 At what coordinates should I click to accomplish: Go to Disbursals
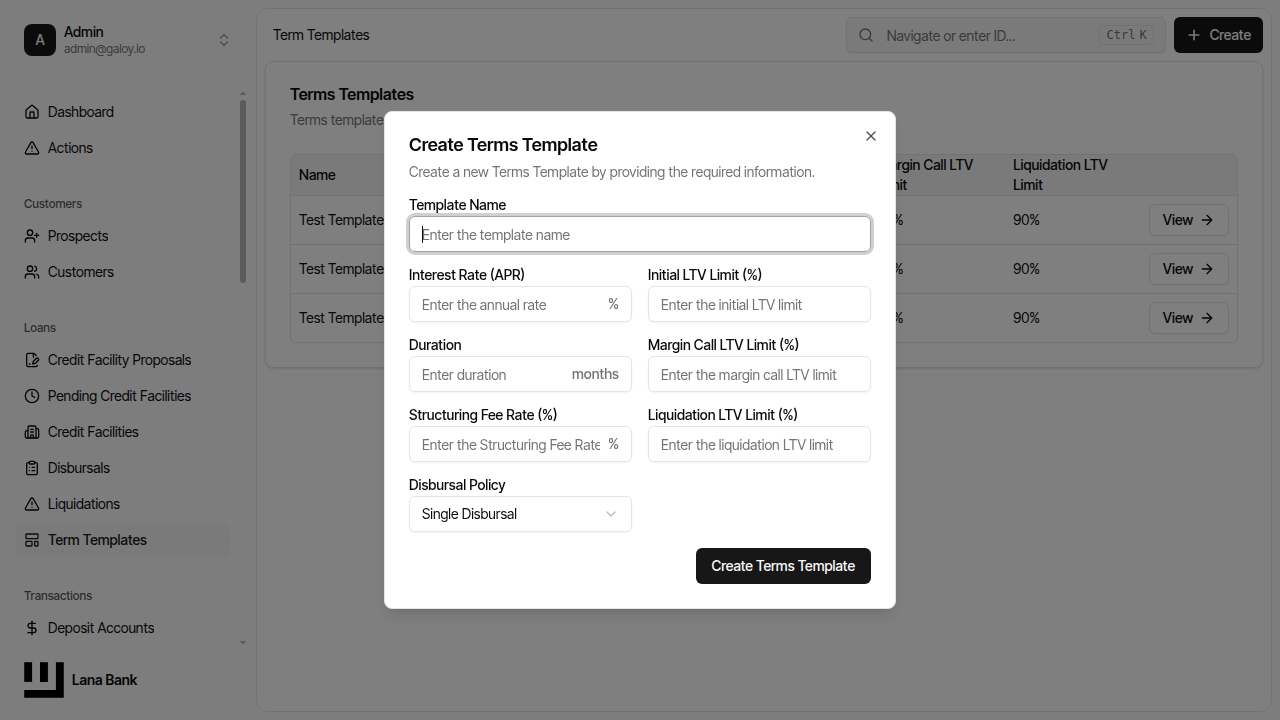(79, 468)
